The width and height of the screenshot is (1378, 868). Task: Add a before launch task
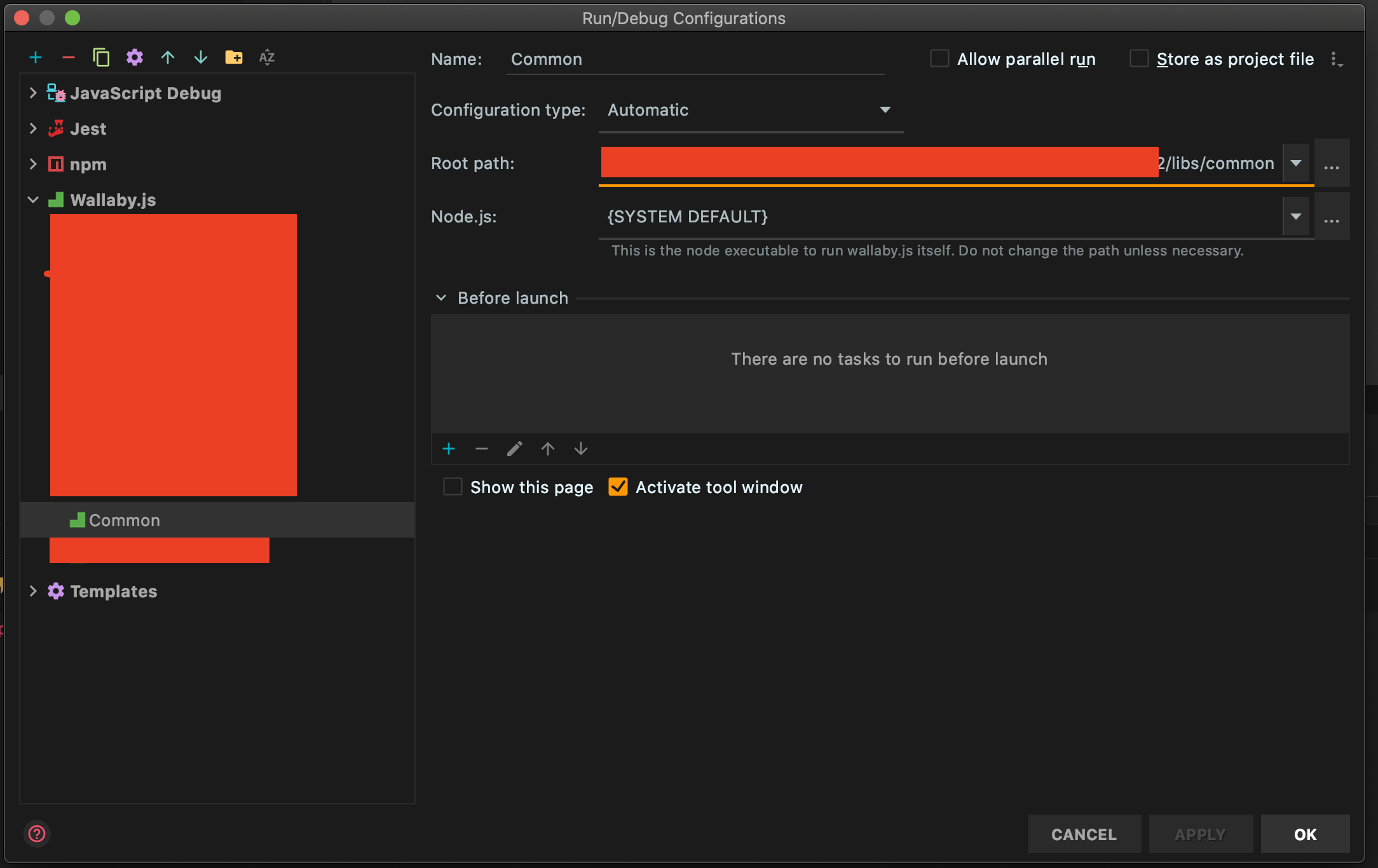(449, 449)
